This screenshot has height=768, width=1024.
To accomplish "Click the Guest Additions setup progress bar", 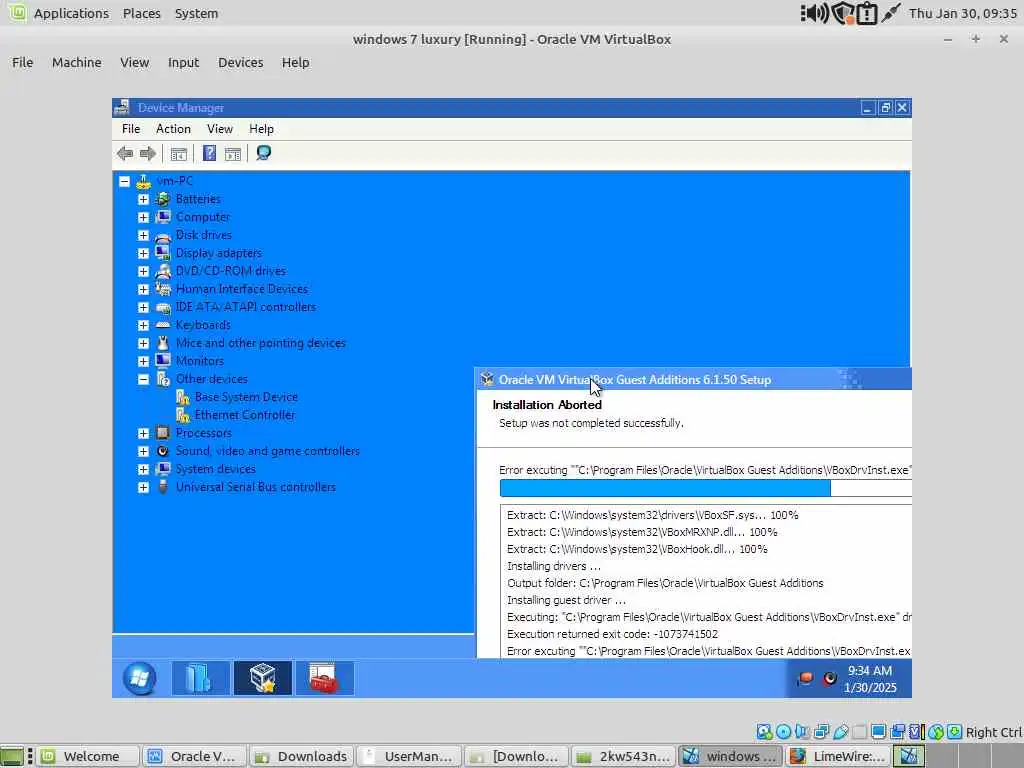I will [705, 488].
